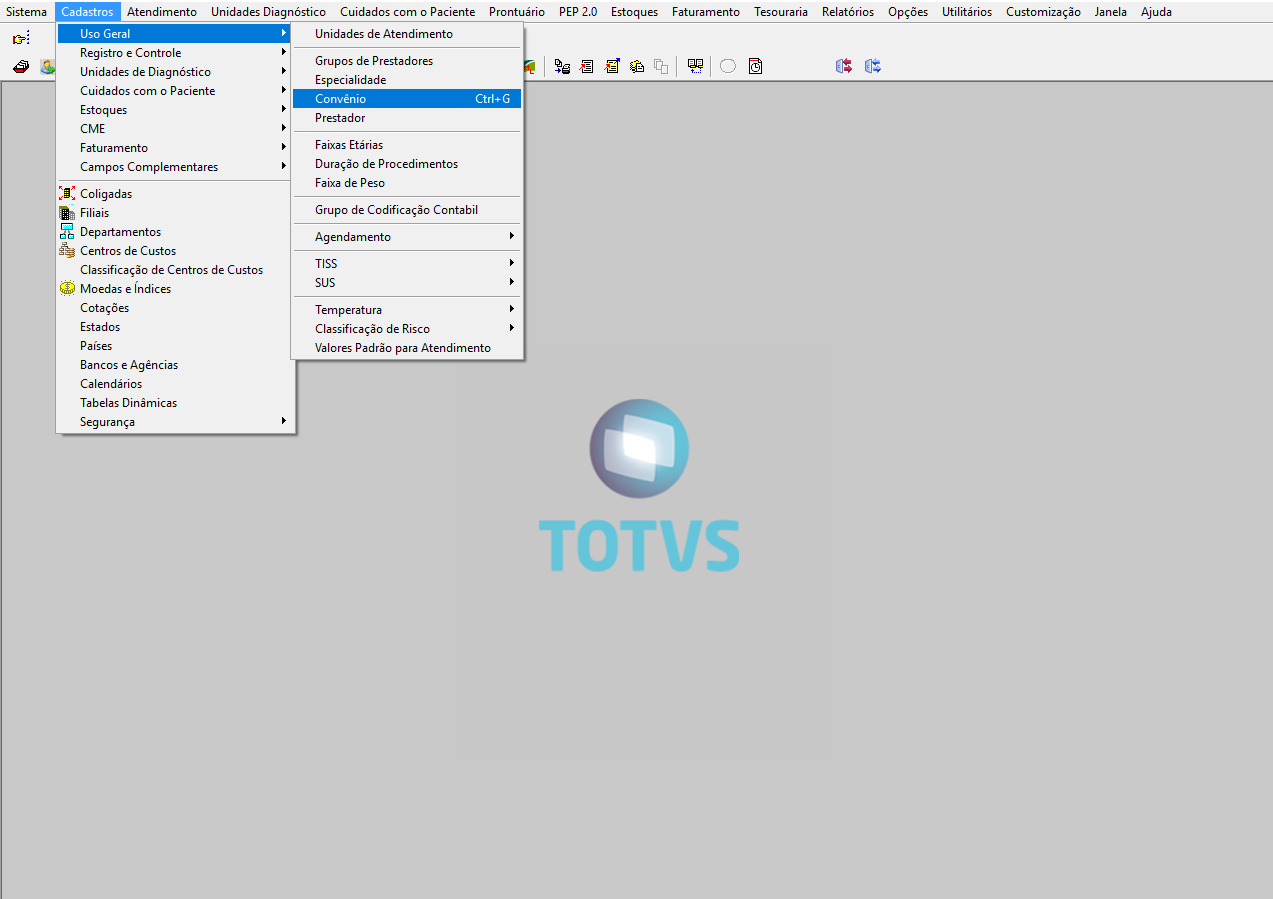Click the open book with dotted arrow icon
Image resolution: width=1273 pixels, height=899 pixels.
click(x=695, y=66)
